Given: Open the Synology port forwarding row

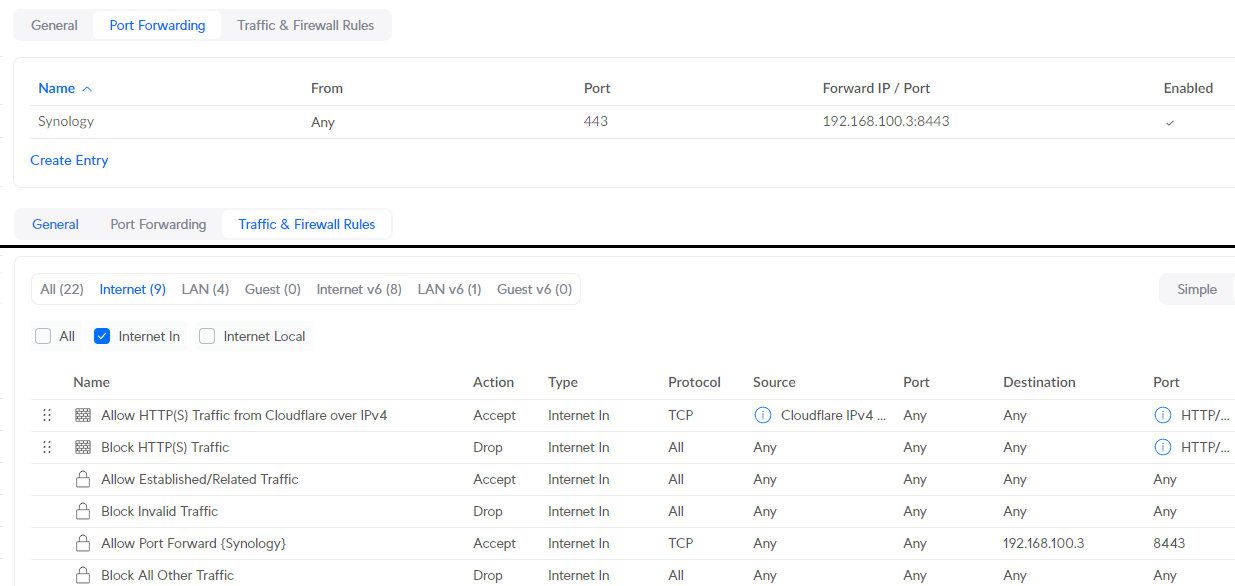Looking at the screenshot, I should tap(66, 121).
